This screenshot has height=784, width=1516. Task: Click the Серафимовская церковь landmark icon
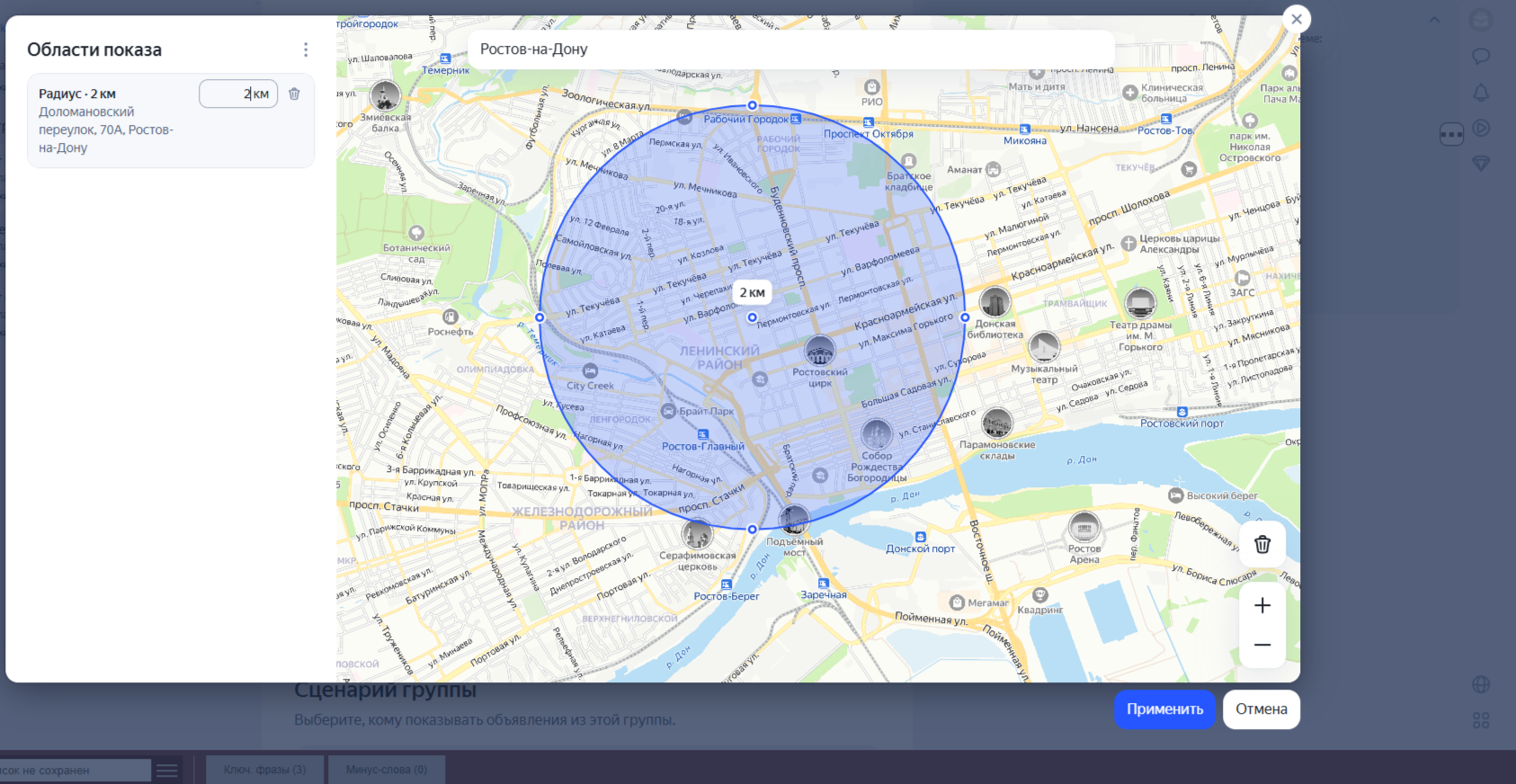point(697,534)
